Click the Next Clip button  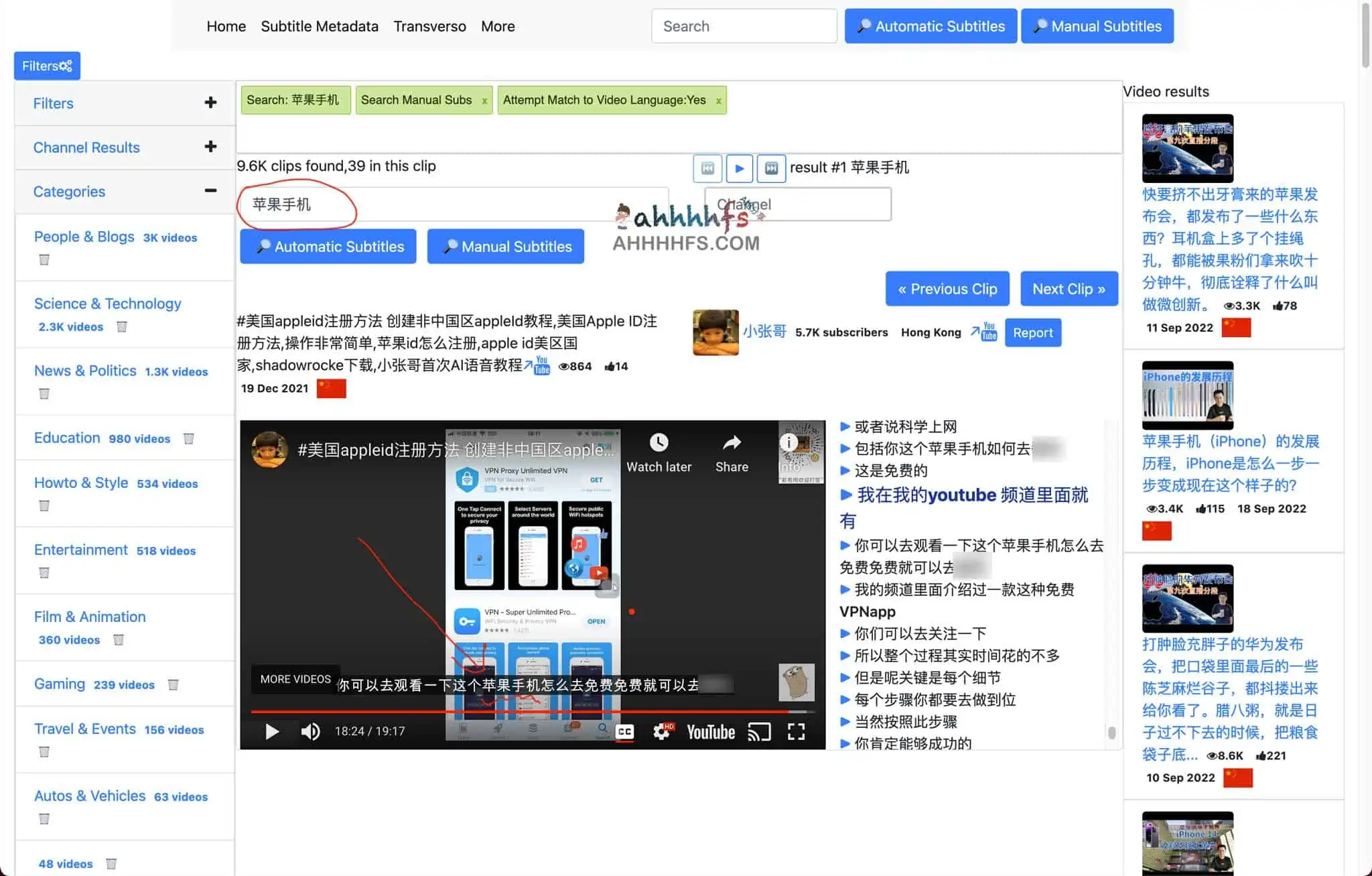(1069, 289)
